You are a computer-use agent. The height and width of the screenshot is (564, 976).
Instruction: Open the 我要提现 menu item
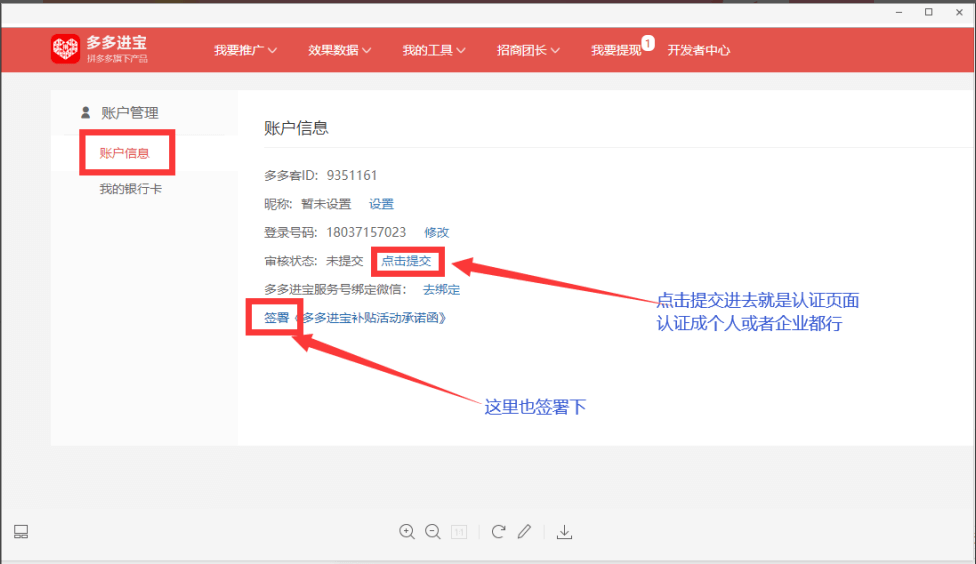point(616,50)
